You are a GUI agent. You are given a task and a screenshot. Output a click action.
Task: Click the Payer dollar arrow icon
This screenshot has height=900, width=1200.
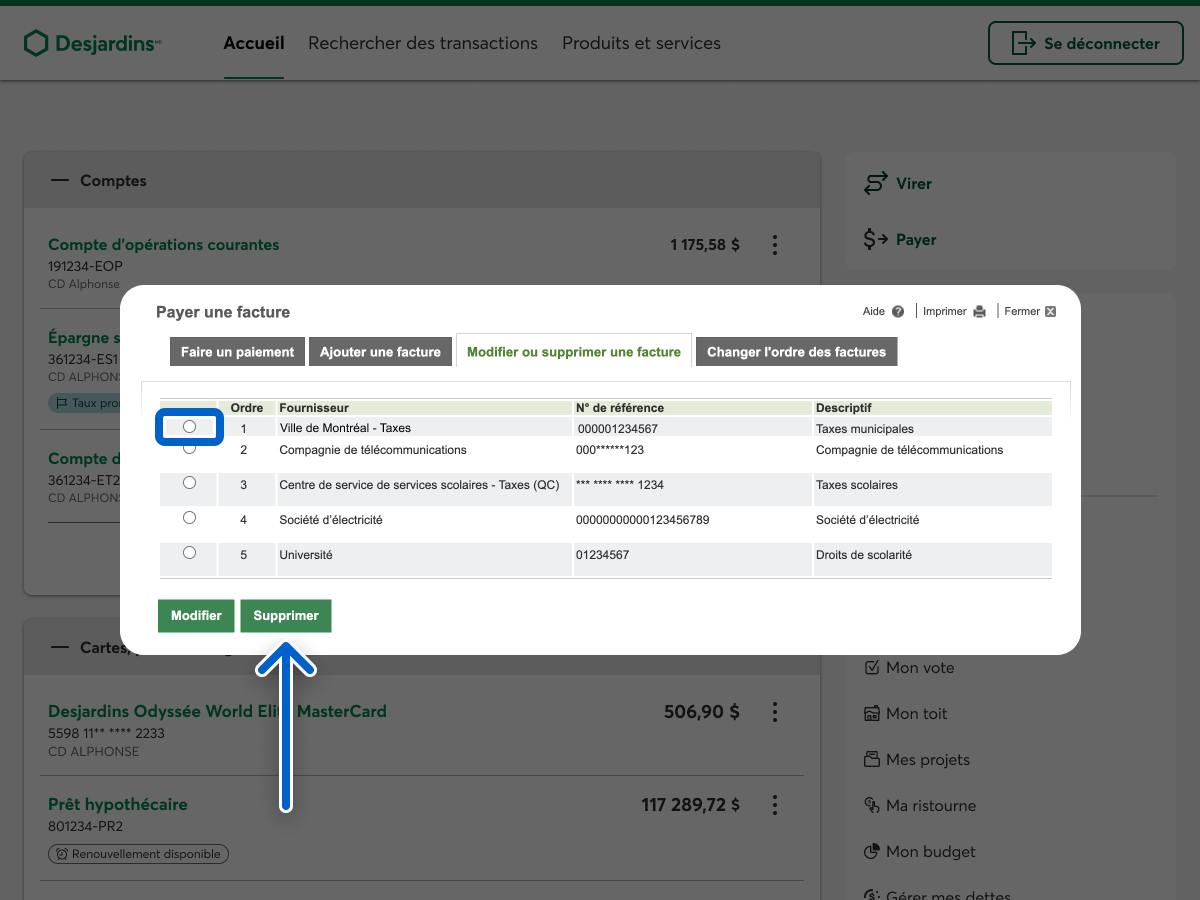(876, 240)
